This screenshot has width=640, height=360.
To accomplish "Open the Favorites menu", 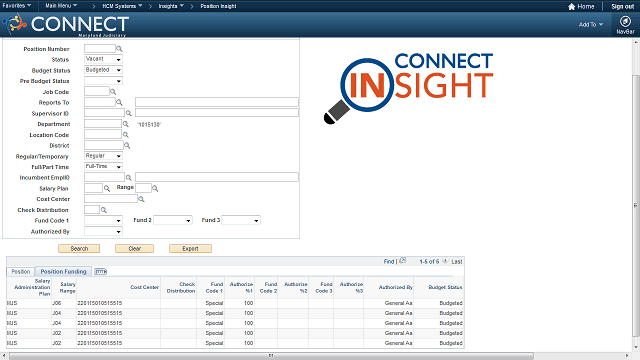I will [x=17, y=6].
